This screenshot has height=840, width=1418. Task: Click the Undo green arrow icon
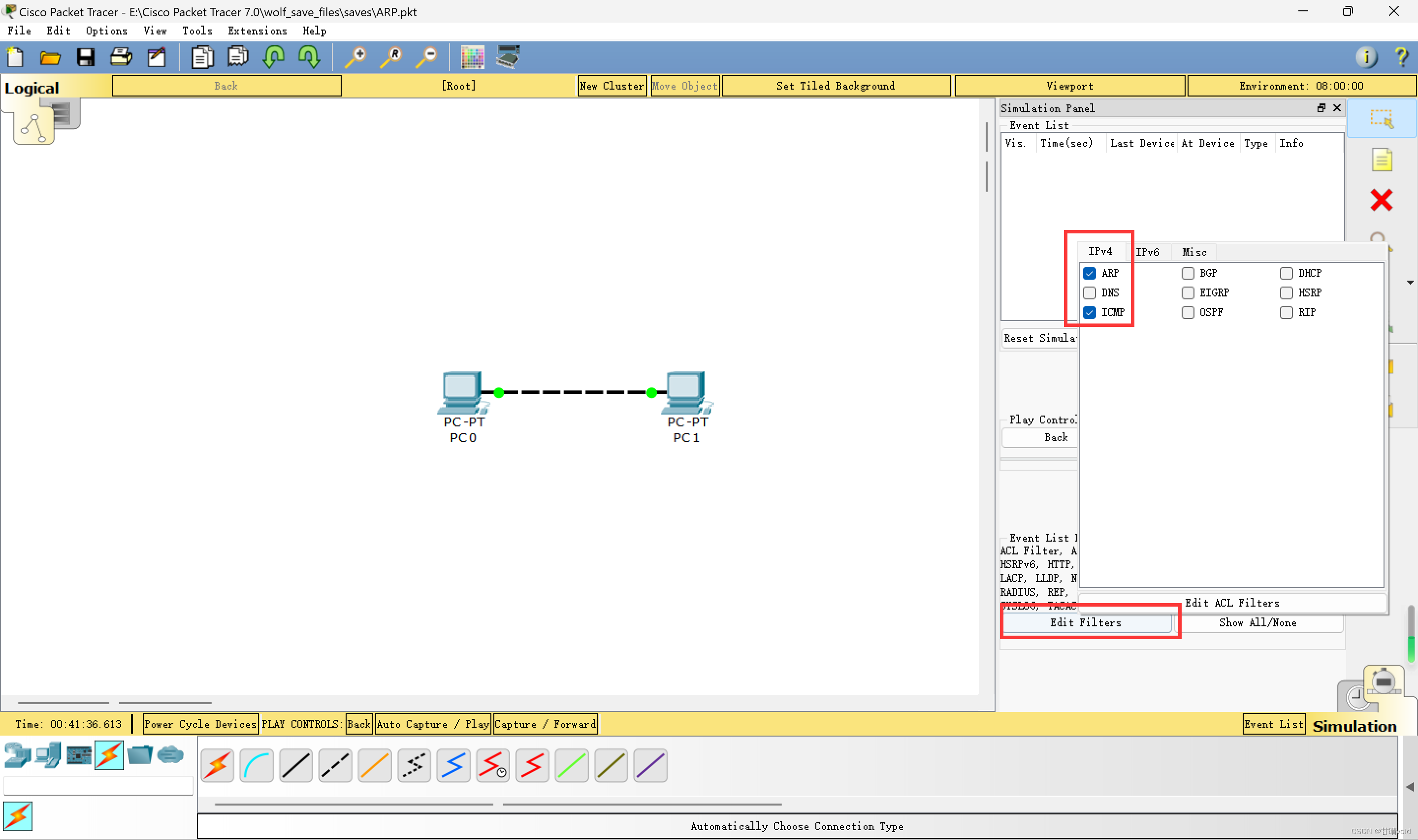274,57
